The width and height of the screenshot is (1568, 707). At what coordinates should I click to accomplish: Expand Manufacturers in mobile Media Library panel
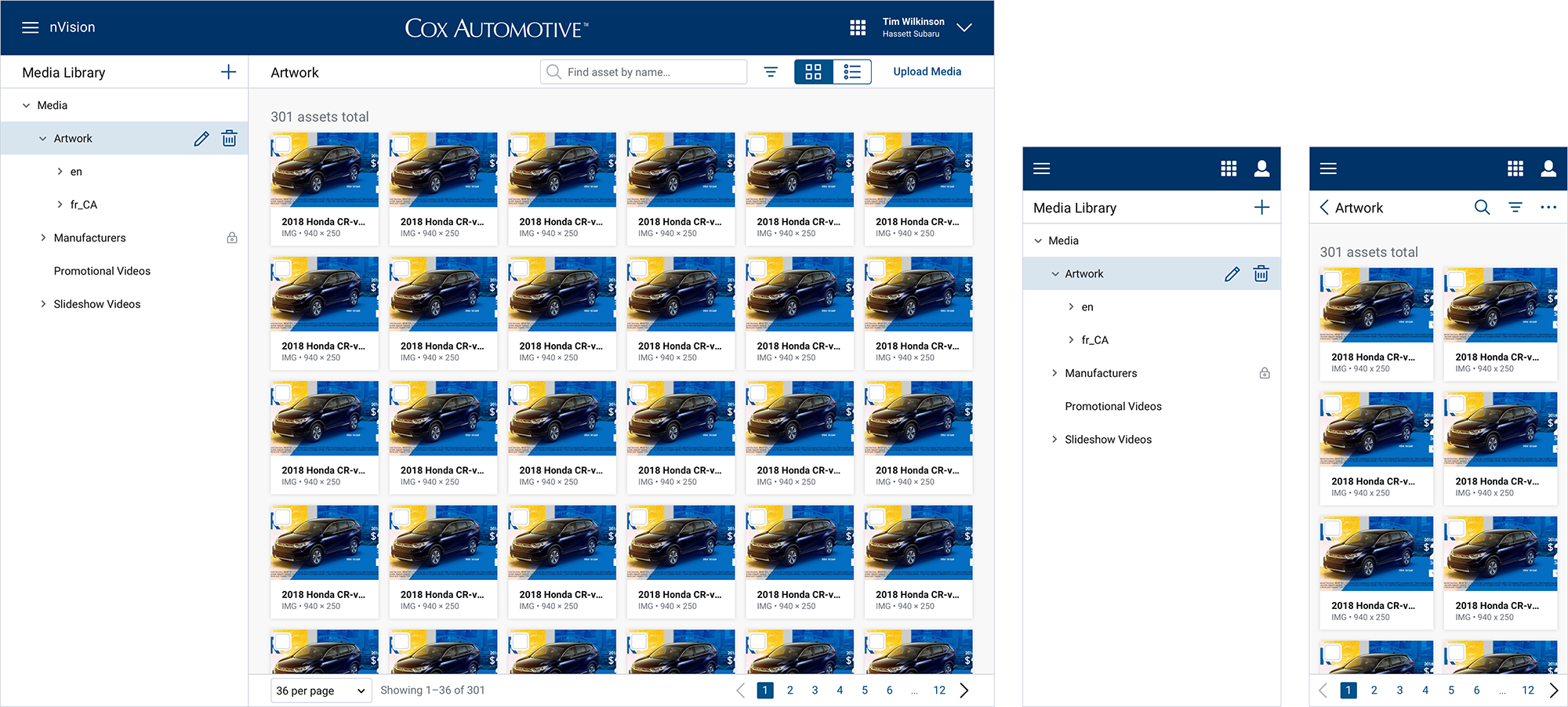pyautogui.click(x=1054, y=373)
